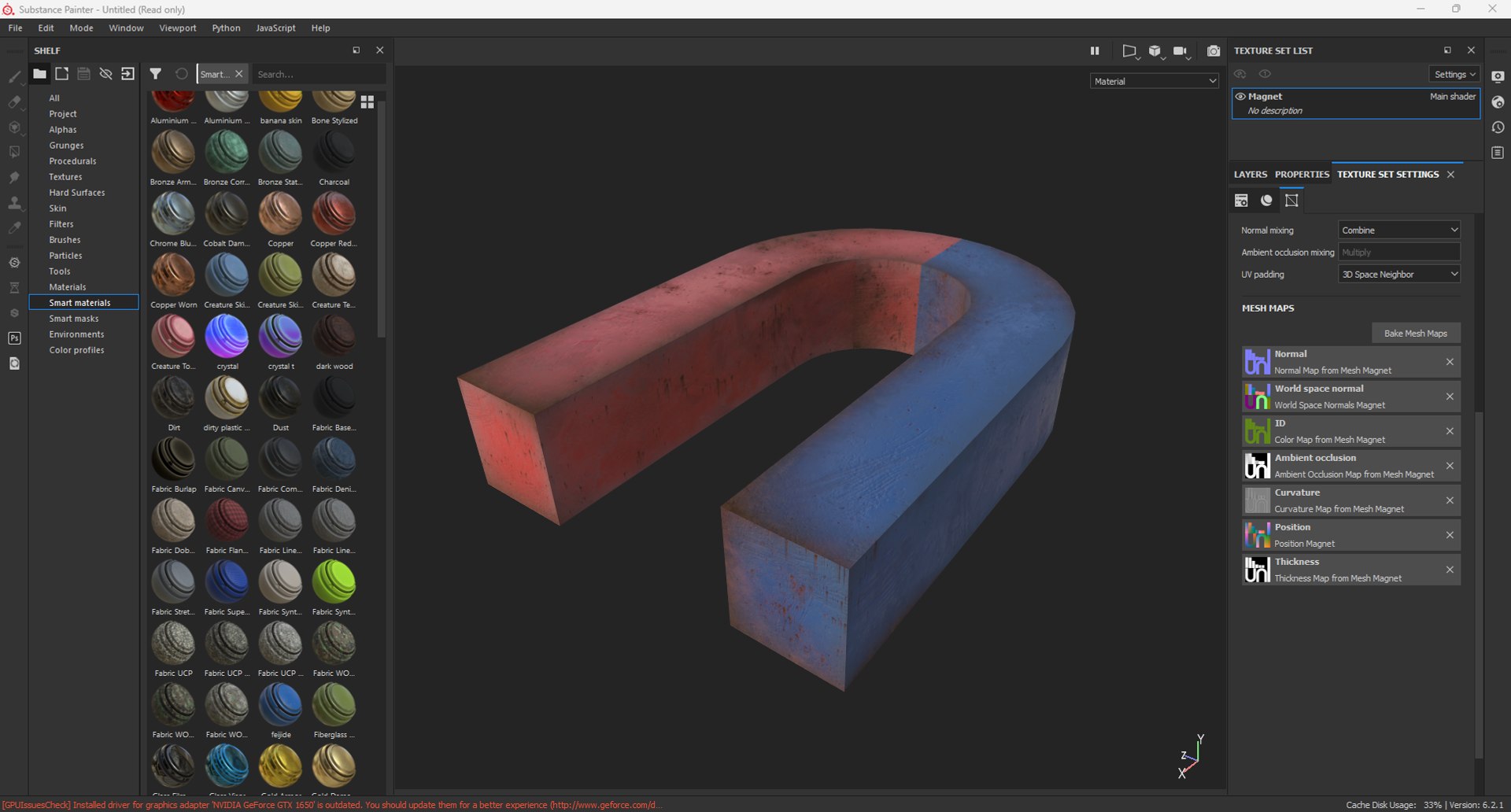Image resolution: width=1511 pixels, height=812 pixels.
Task: Switch to the Layers tab
Action: pyautogui.click(x=1251, y=175)
